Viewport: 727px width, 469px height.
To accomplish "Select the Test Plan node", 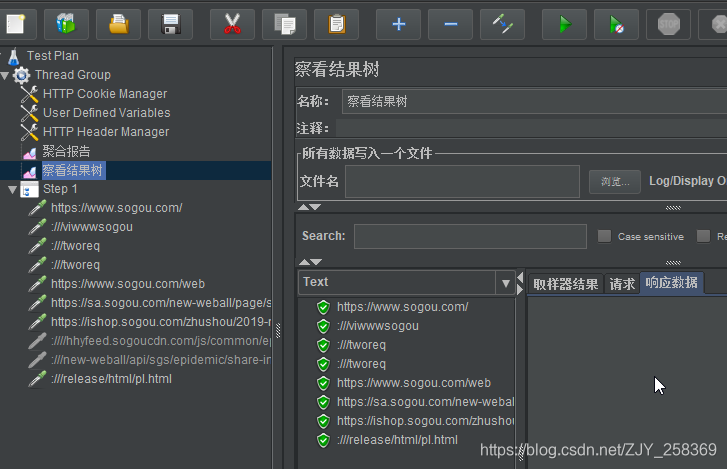I will pyautogui.click(x=52, y=56).
